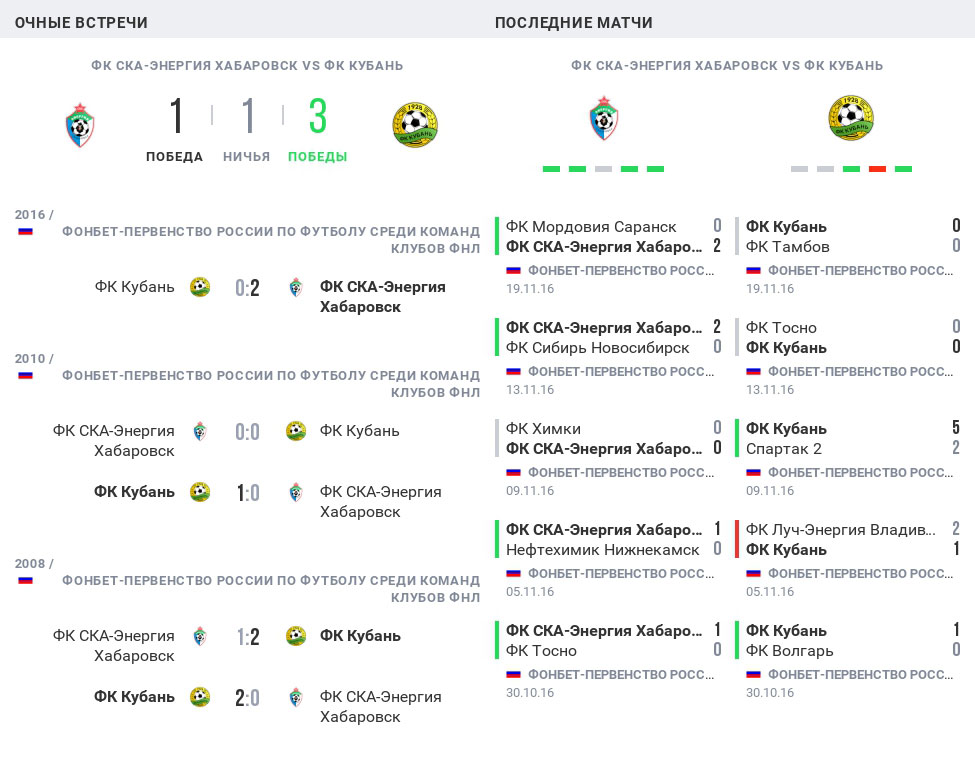This screenshot has width=975, height=762.
Task: Click the large SKA-Energiya crest under Очные встречи
Action: pyautogui.click(x=80, y=125)
